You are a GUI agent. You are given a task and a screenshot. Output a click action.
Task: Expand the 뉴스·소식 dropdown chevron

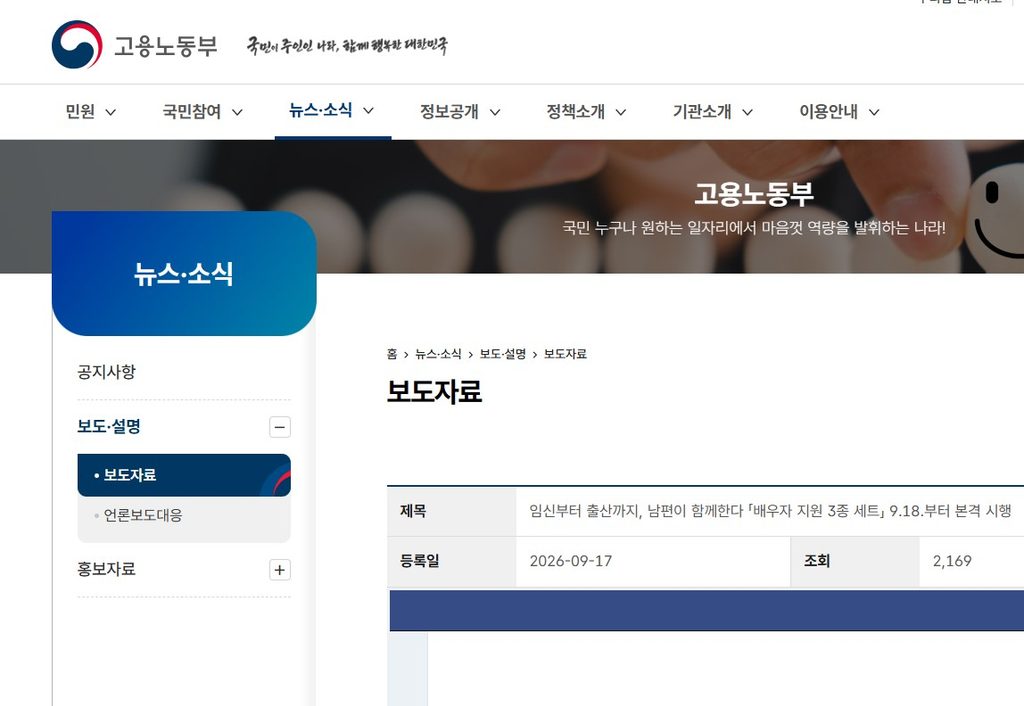click(x=368, y=111)
